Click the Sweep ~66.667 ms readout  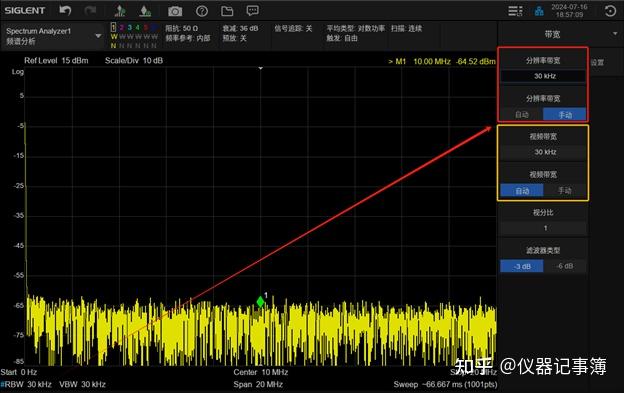(445, 384)
